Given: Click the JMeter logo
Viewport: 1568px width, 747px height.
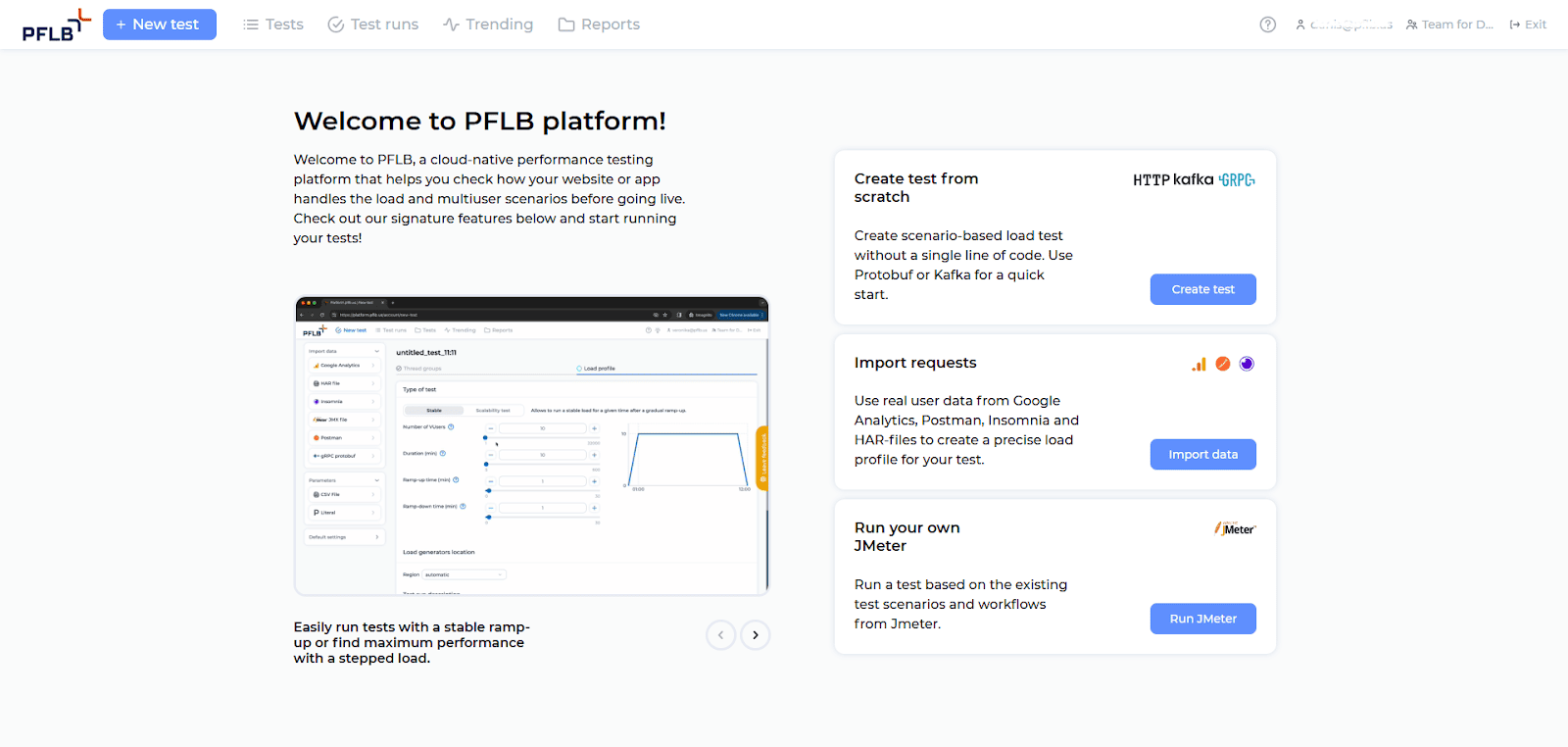Looking at the screenshot, I should 1235,528.
